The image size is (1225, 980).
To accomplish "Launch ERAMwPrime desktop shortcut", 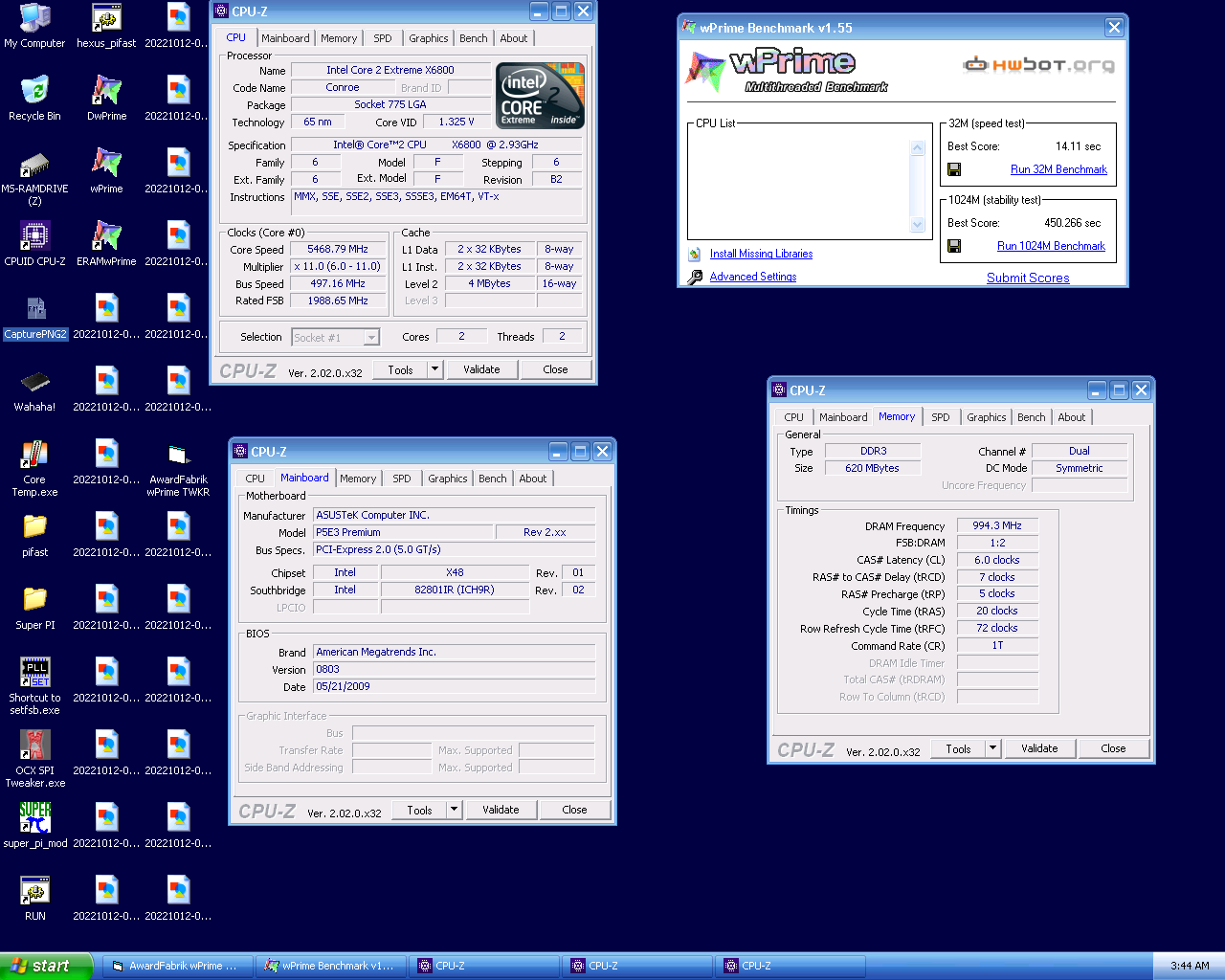I will (x=106, y=244).
